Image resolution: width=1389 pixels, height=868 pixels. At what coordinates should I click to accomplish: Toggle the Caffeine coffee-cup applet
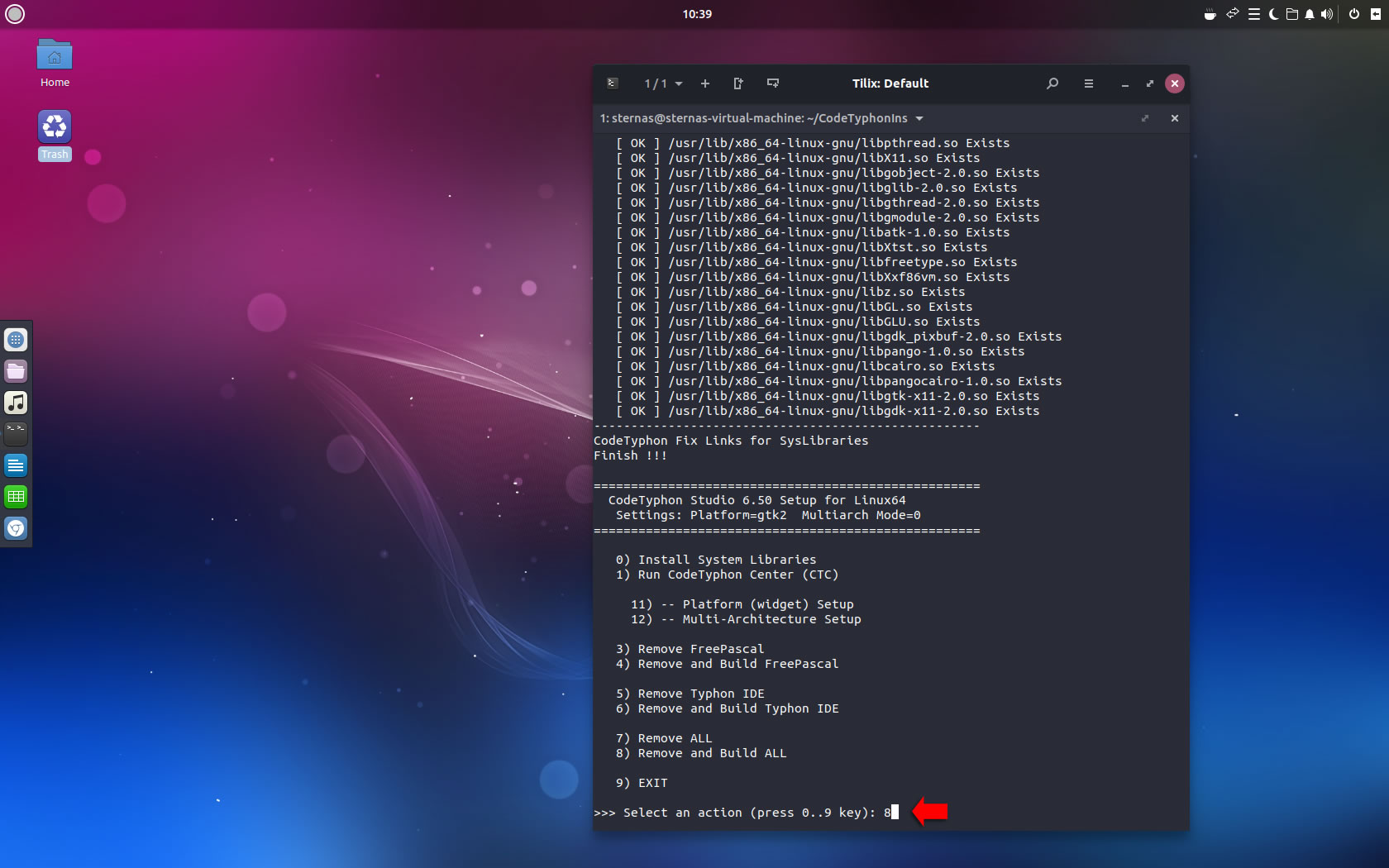(x=1210, y=14)
